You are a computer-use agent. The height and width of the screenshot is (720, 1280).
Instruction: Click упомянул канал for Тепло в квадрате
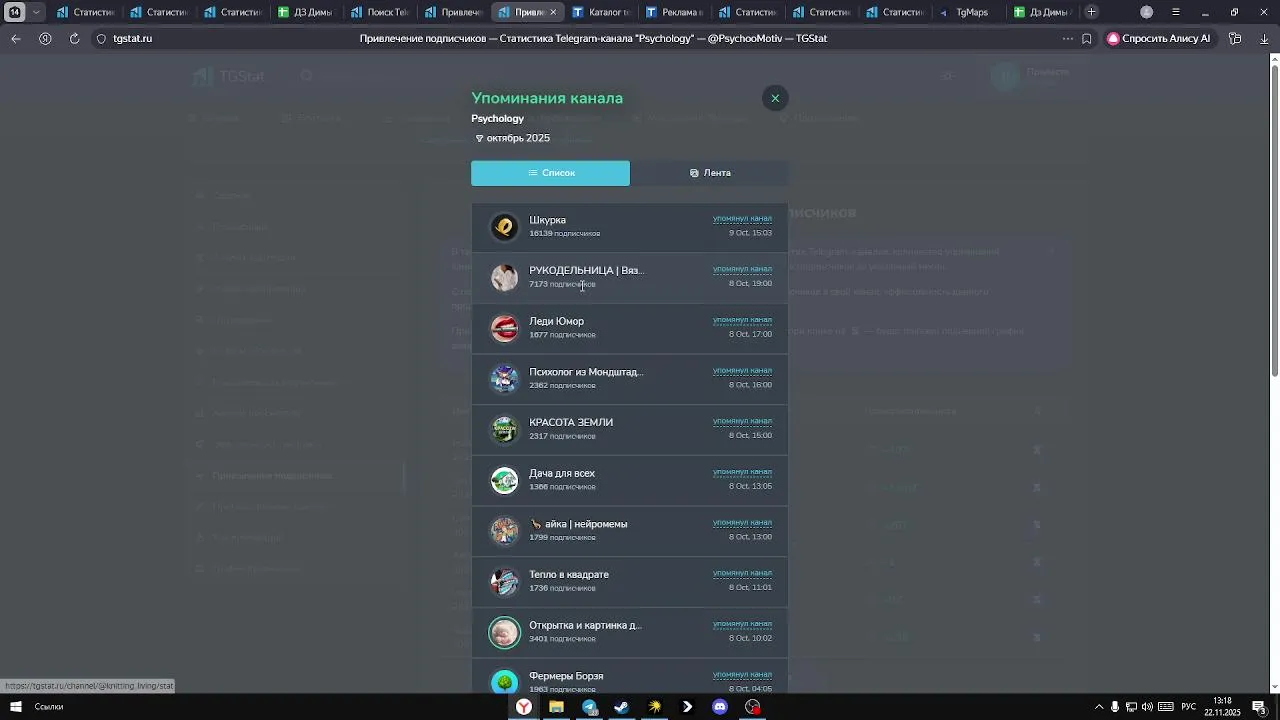tap(742, 573)
